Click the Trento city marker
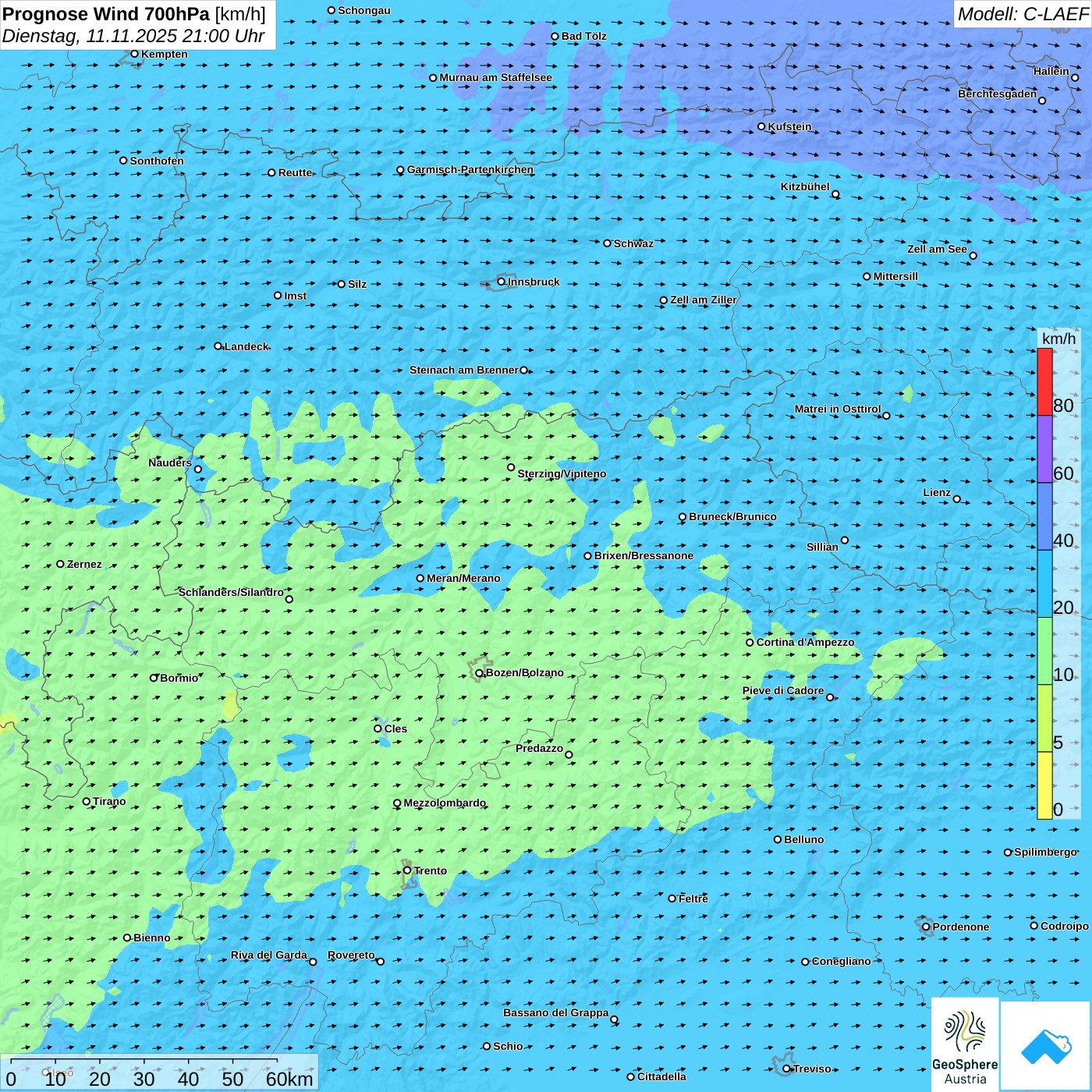The height and width of the screenshot is (1092, 1092). [x=407, y=870]
